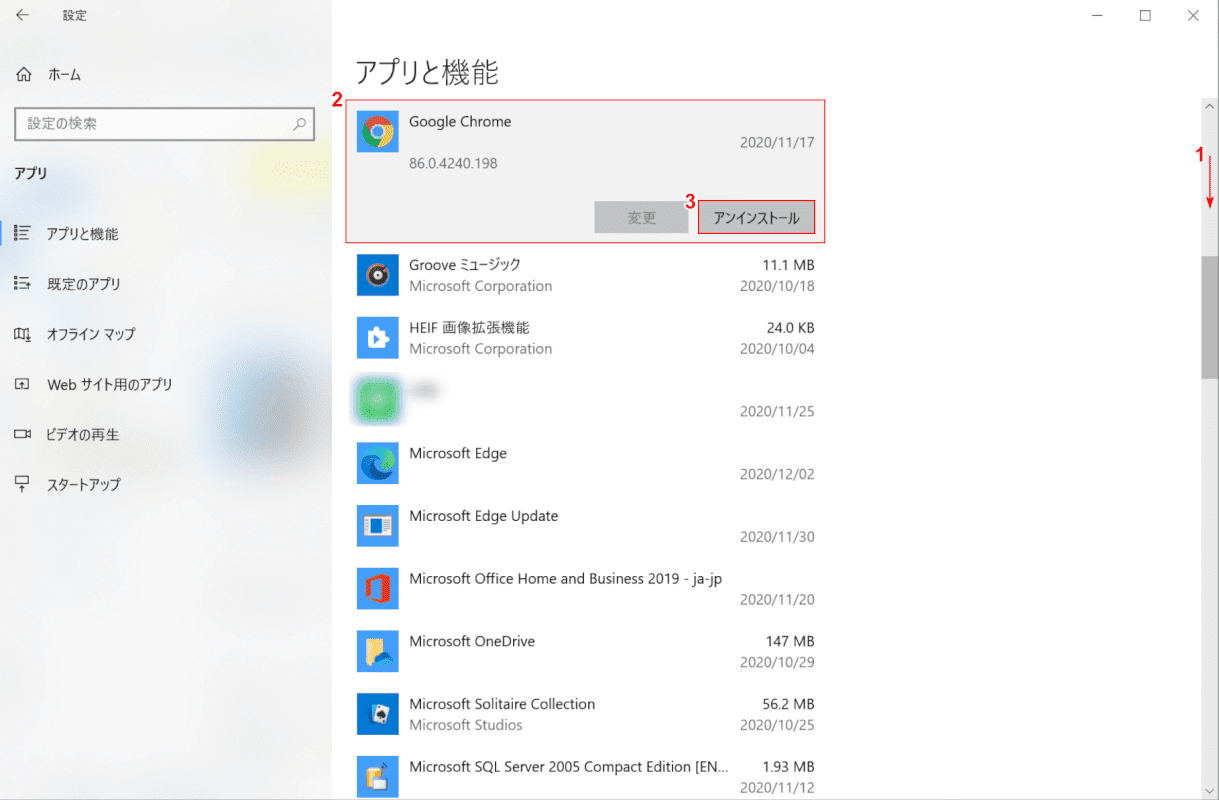Open ビデオの再生 settings

[x=83, y=434]
